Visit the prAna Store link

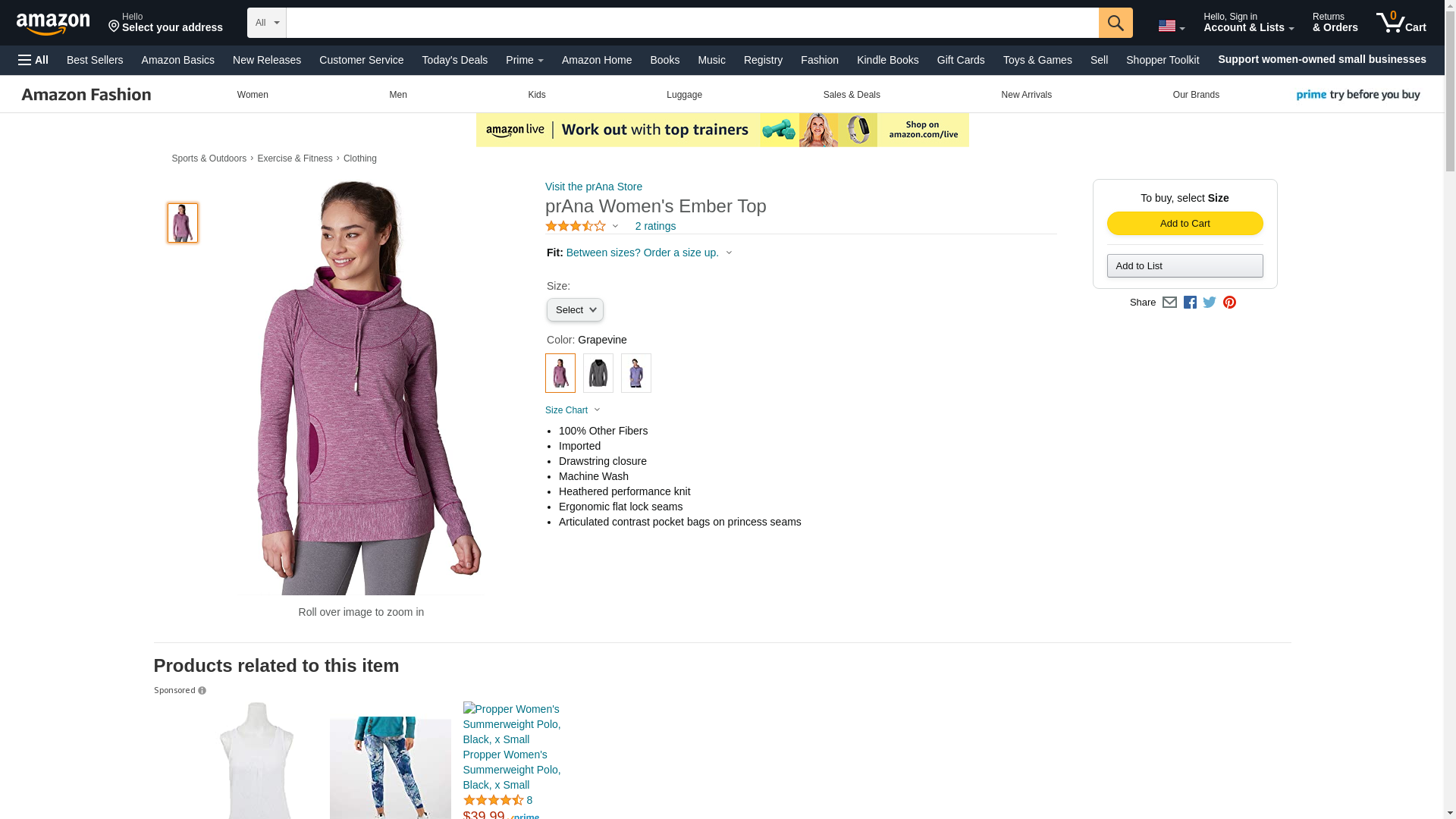pos(593,187)
